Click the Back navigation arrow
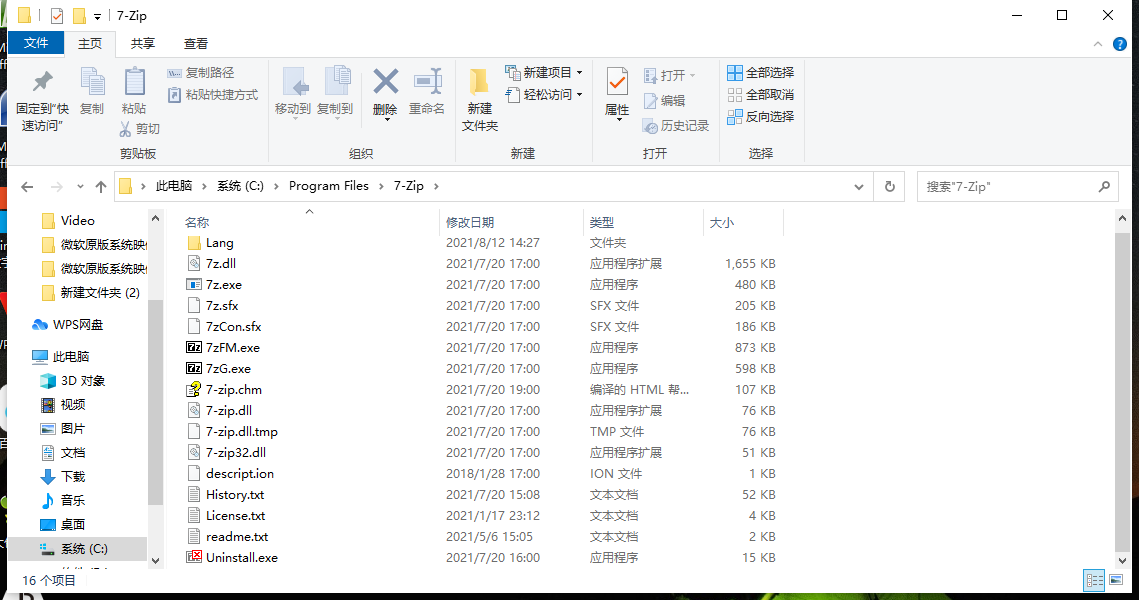 click(27, 187)
